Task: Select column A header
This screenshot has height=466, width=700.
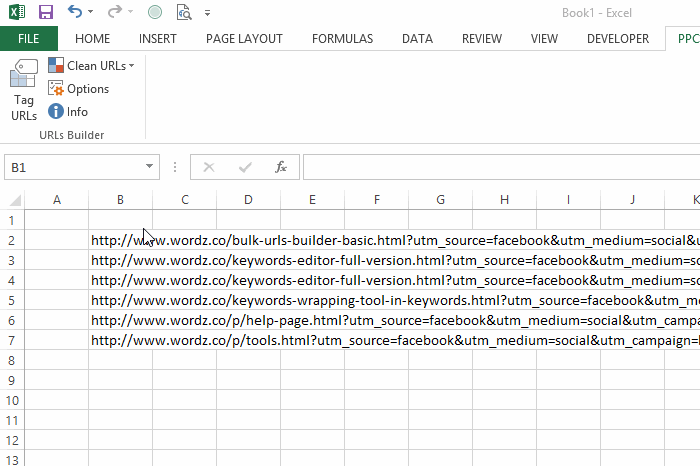Action: [57, 200]
